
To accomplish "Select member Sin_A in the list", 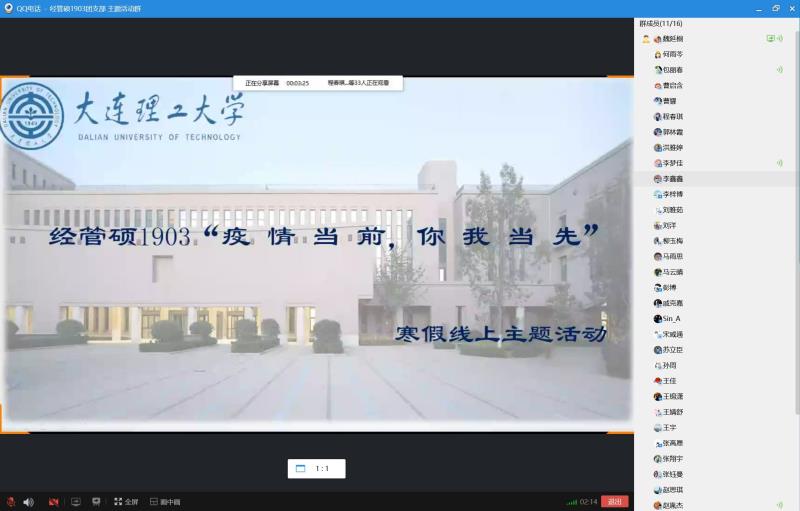I will 670,318.
